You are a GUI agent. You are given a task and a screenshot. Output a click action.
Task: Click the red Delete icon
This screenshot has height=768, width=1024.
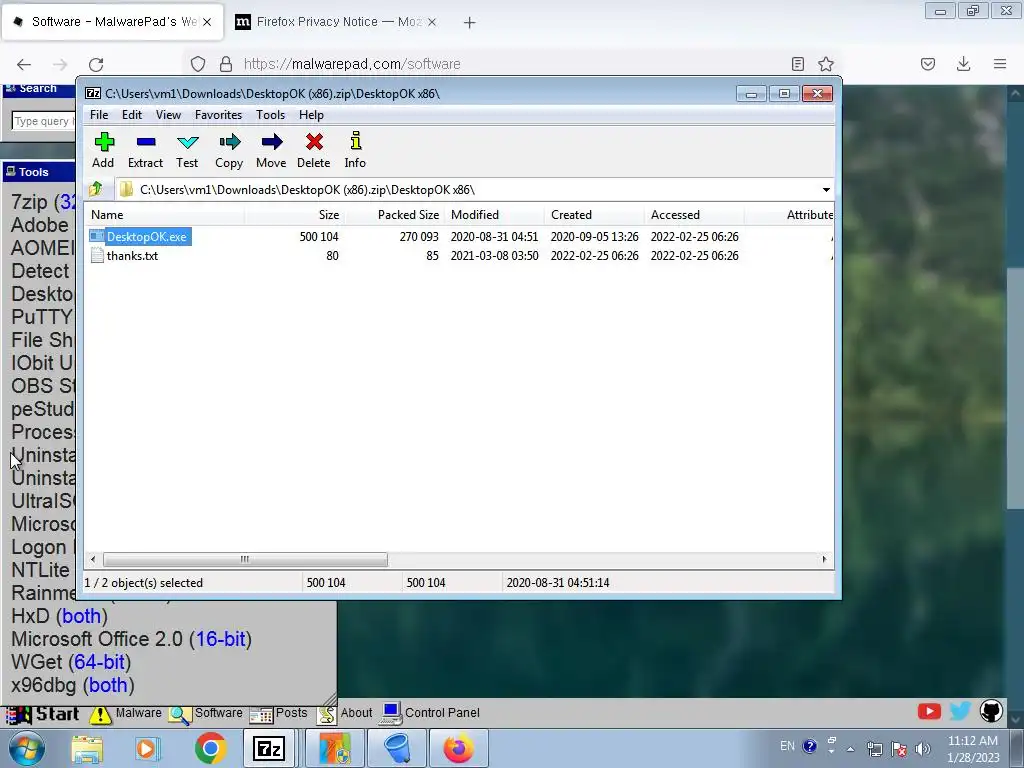pyautogui.click(x=313, y=150)
